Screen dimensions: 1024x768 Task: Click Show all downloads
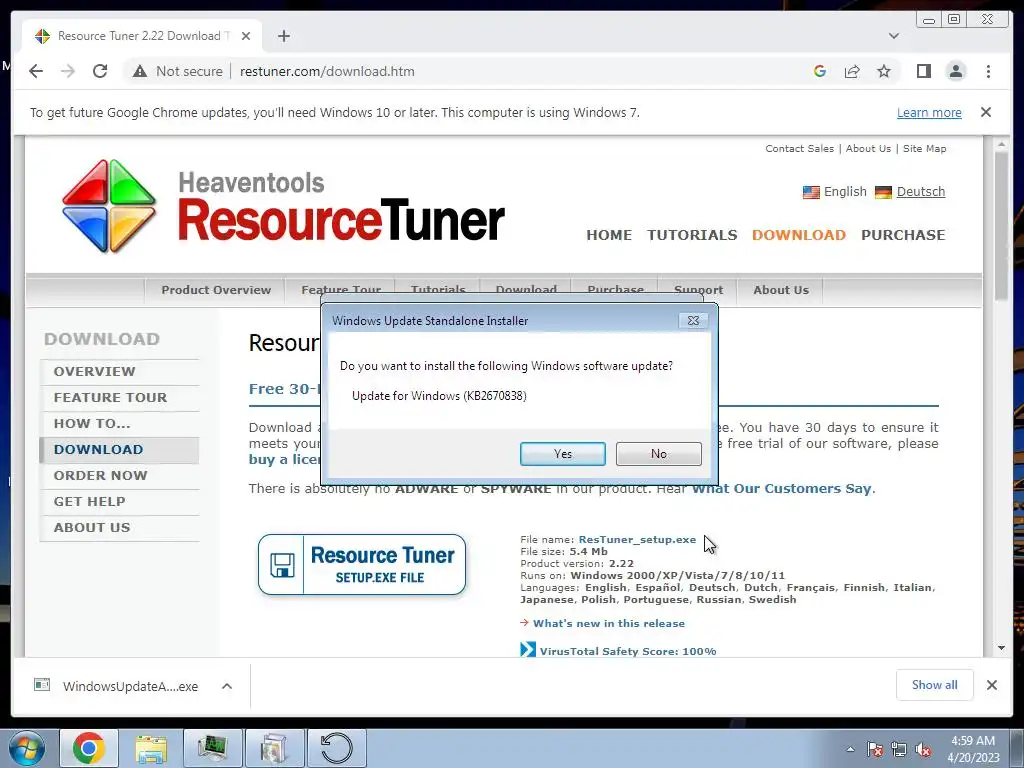click(x=934, y=684)
